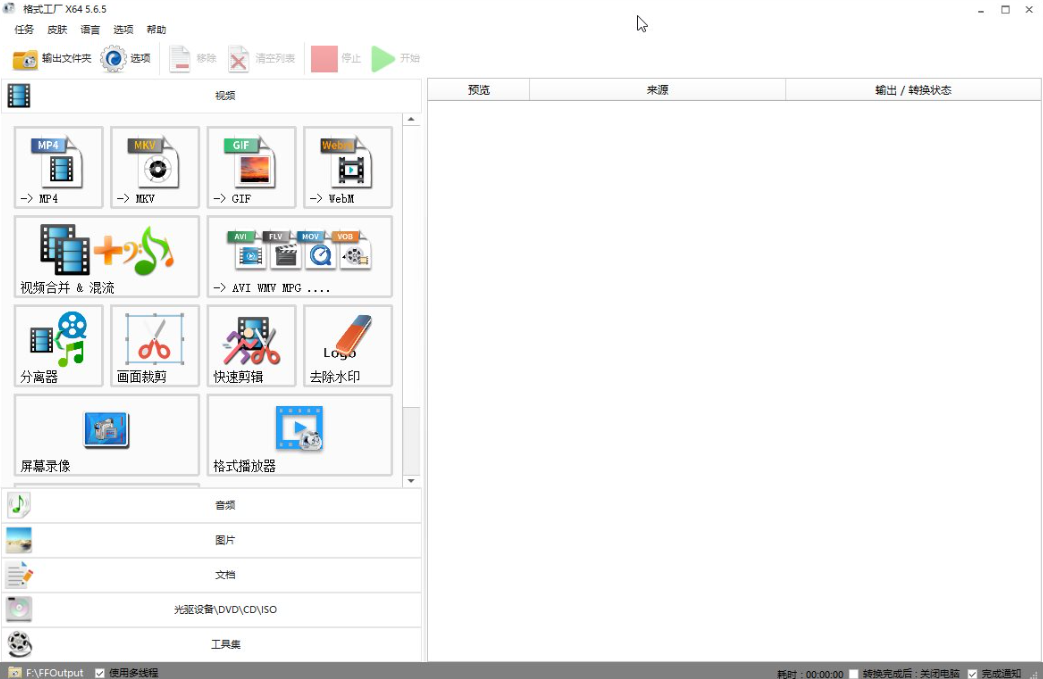This screenshot has height=679, width=1043.
Task: Select the watermark removal tool (去除水印)
Action: click(348, 345)
